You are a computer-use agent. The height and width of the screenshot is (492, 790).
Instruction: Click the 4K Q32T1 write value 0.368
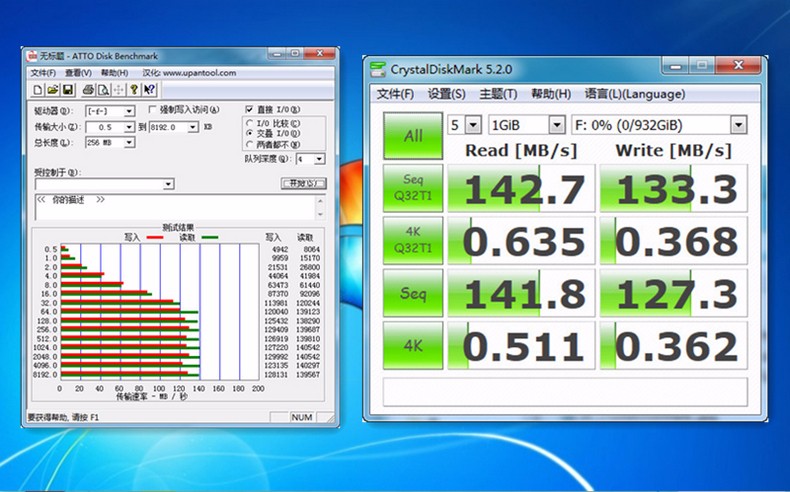tap(674, 240)
